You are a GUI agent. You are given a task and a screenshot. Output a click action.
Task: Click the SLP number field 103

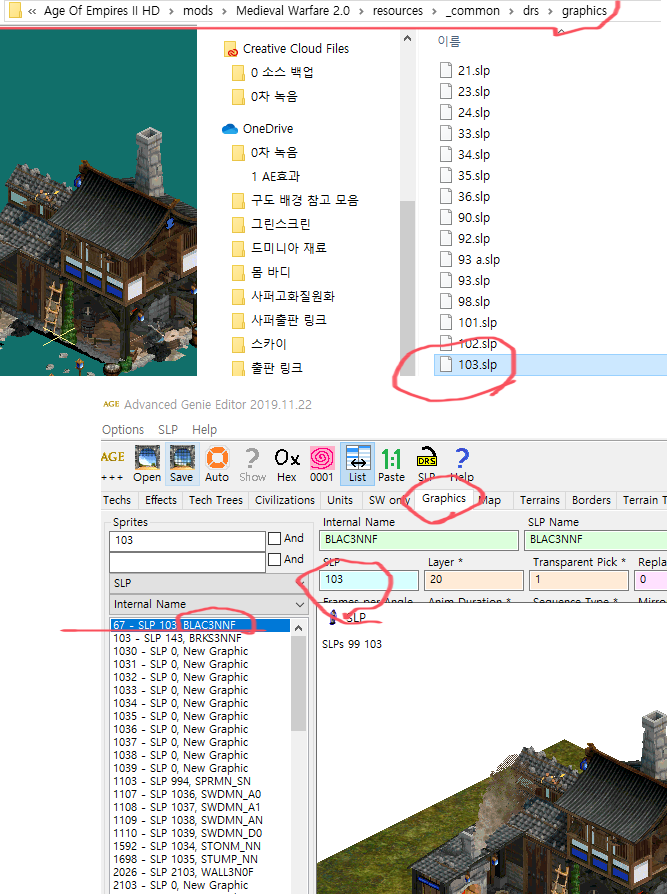369,580
